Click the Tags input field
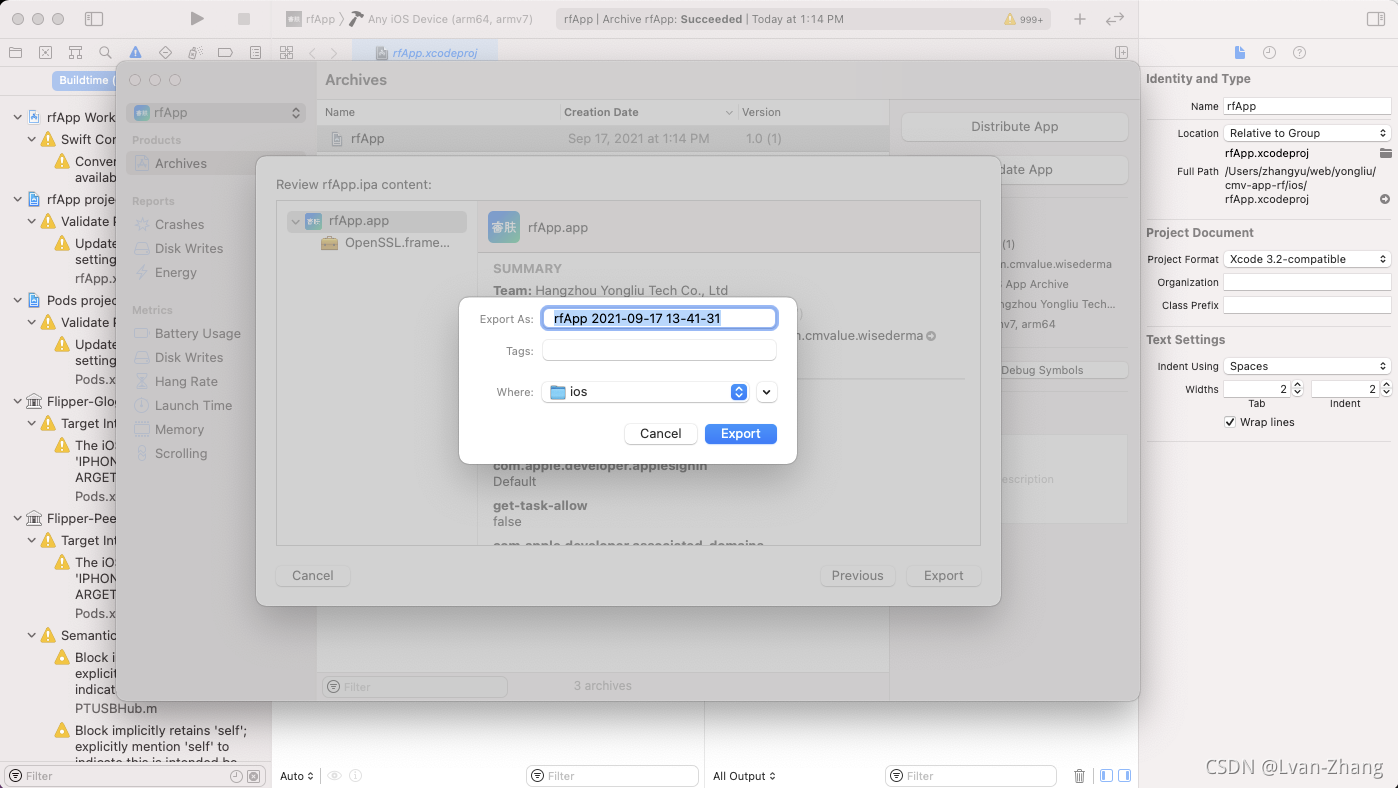Screen dimensions: 1398x788 pyautogui.click(x=659, y=351)
